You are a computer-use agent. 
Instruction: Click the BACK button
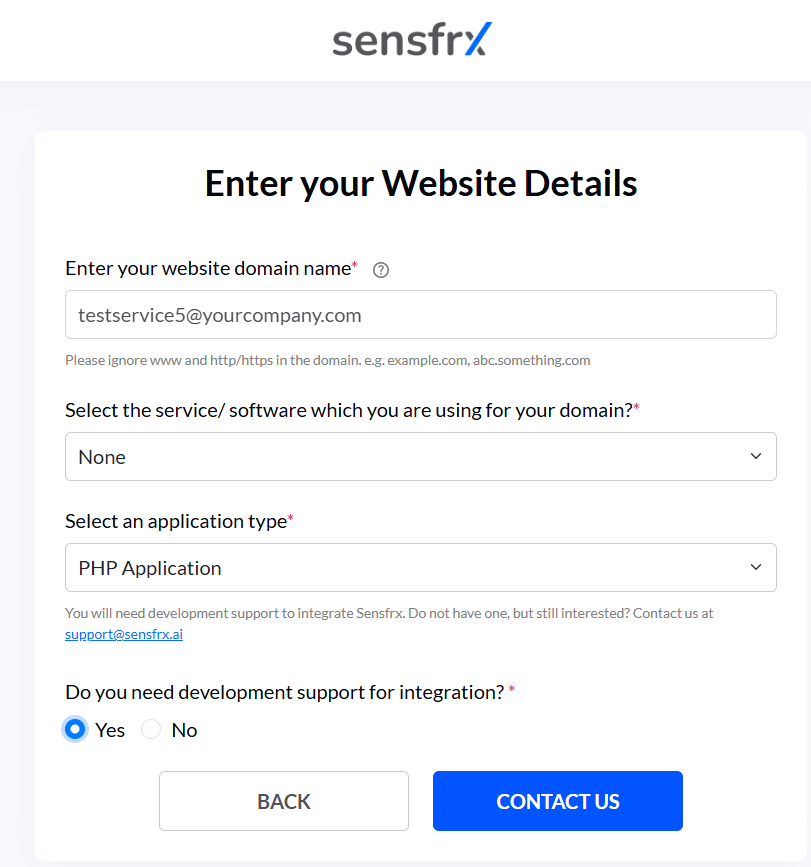pyautogui.click(x=284, y=801)
